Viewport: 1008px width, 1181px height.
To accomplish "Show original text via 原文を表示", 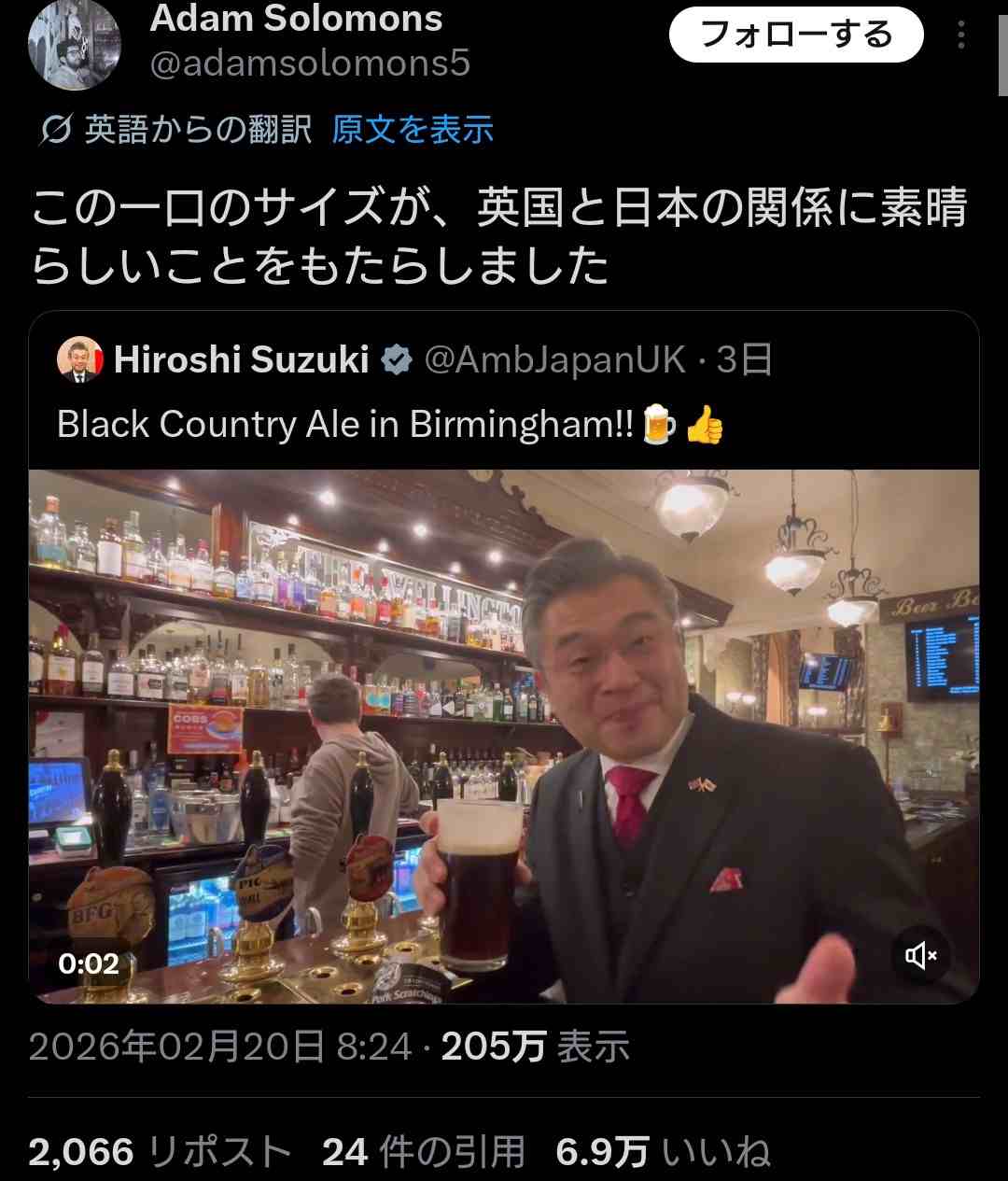I will 412,129.
